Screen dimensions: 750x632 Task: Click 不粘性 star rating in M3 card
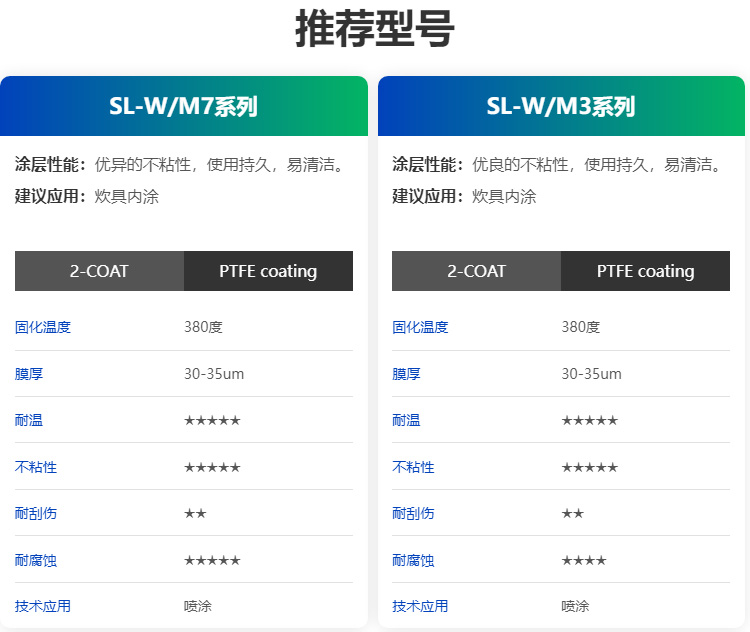point(589,467)
